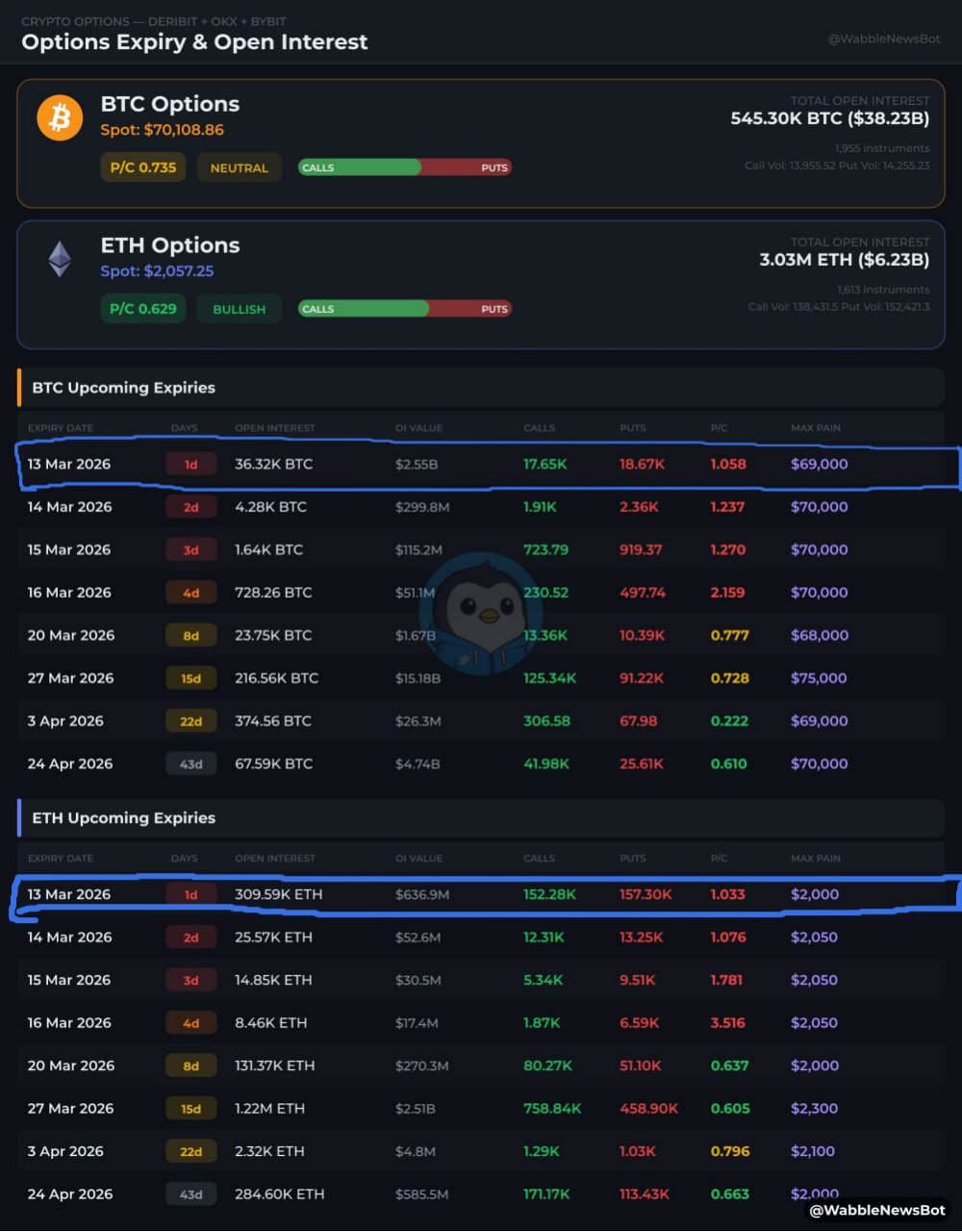Viewport: 962px width, 1232px height.
Task: Click the Ethereum diamond logo icon
Action: (60, 259)
